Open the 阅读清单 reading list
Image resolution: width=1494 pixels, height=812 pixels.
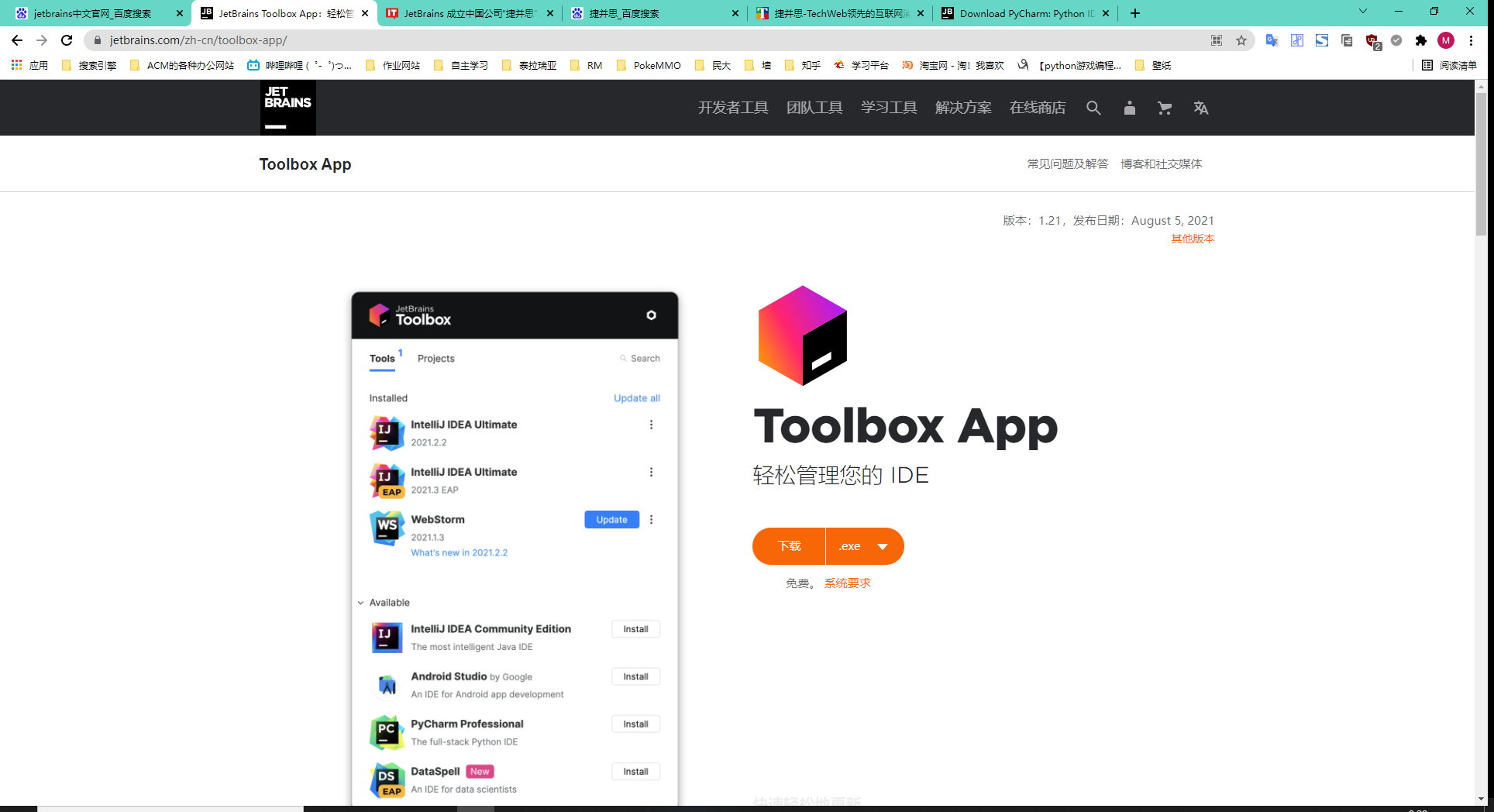[x=1449, y=65]
